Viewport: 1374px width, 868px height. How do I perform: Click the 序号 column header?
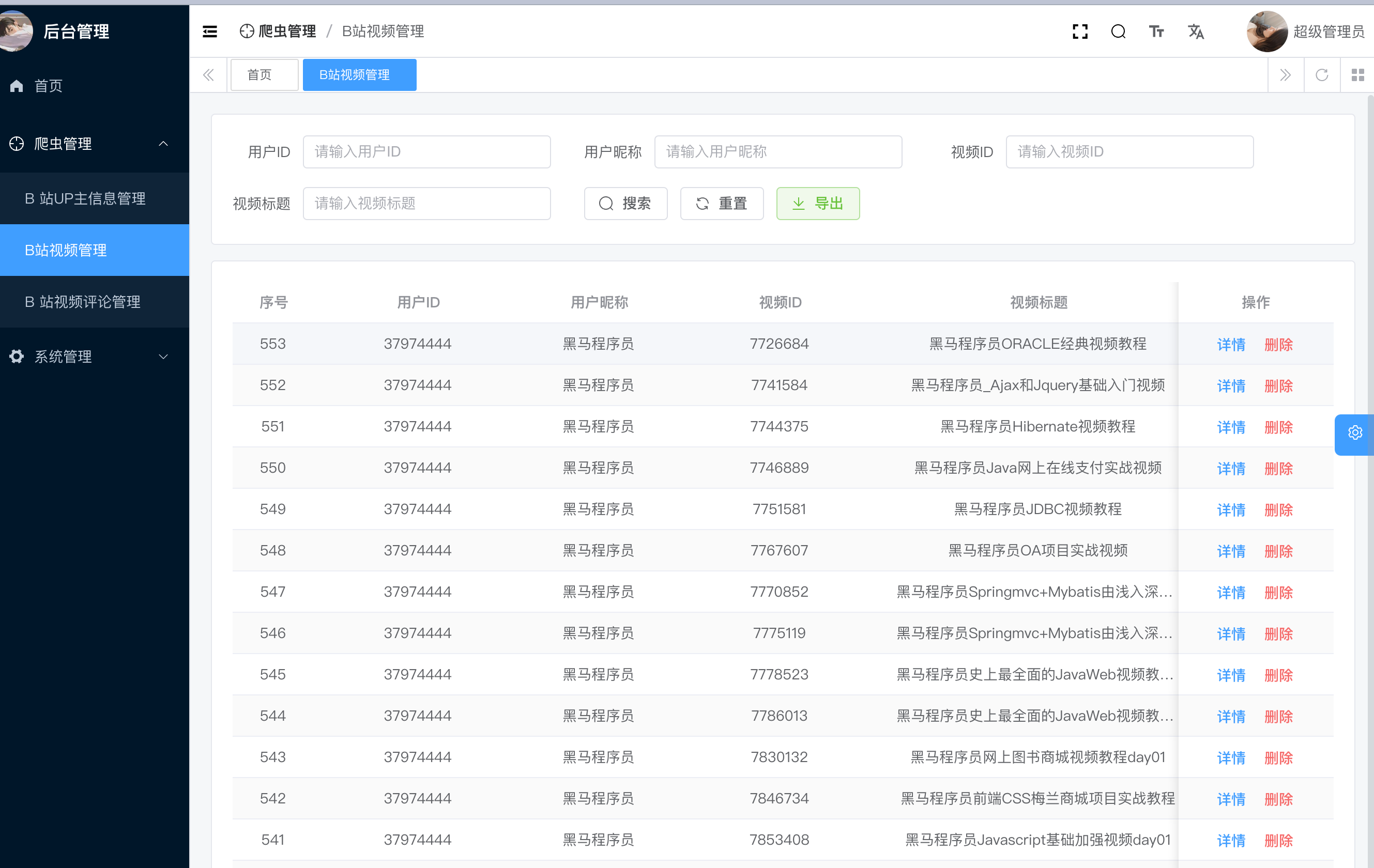[x=273, y=302]
